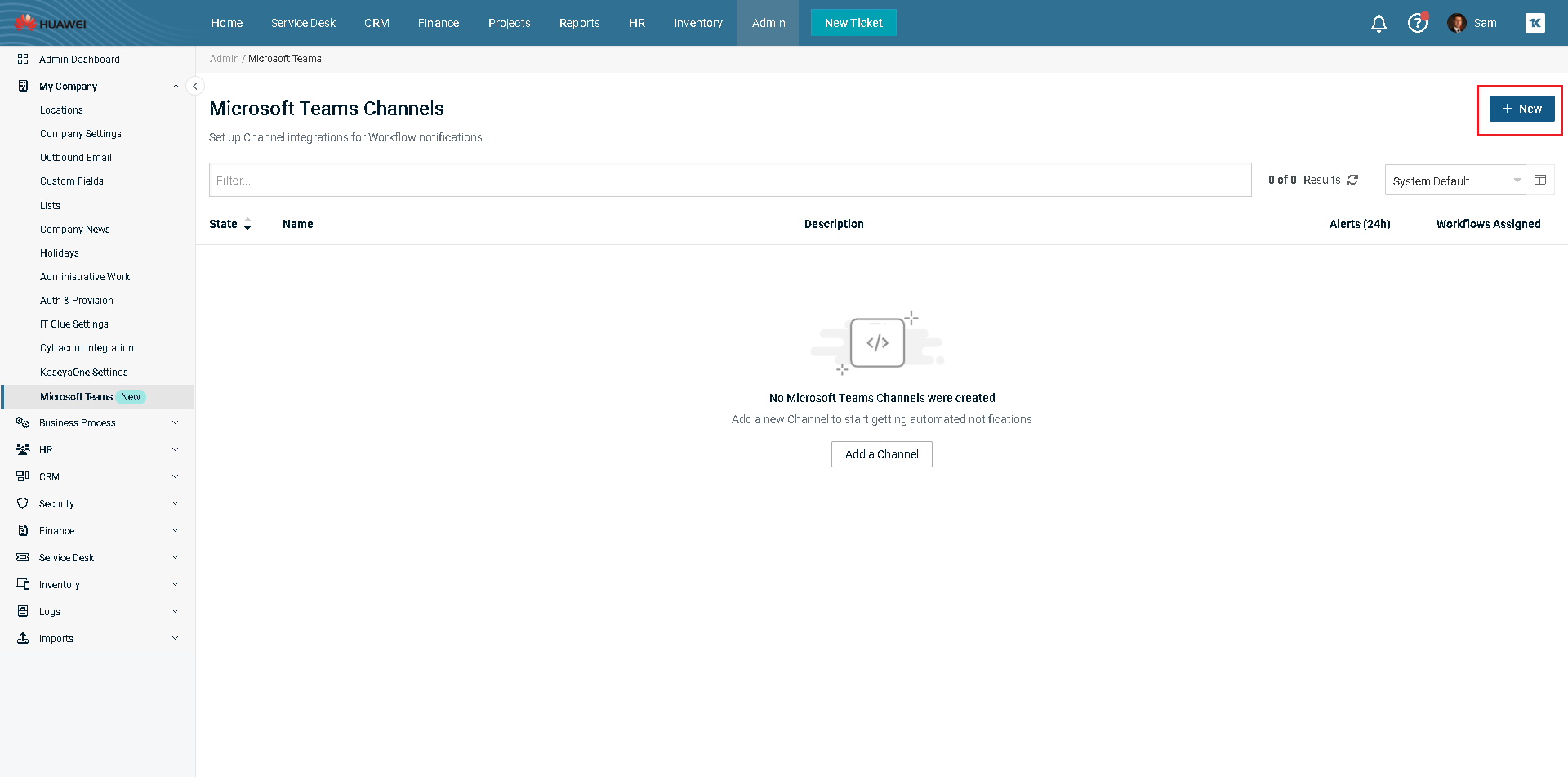This screenshot has width=1568, height=777.
Task: Click the Service Desk ticket icon
Action: tap(23, 557)
